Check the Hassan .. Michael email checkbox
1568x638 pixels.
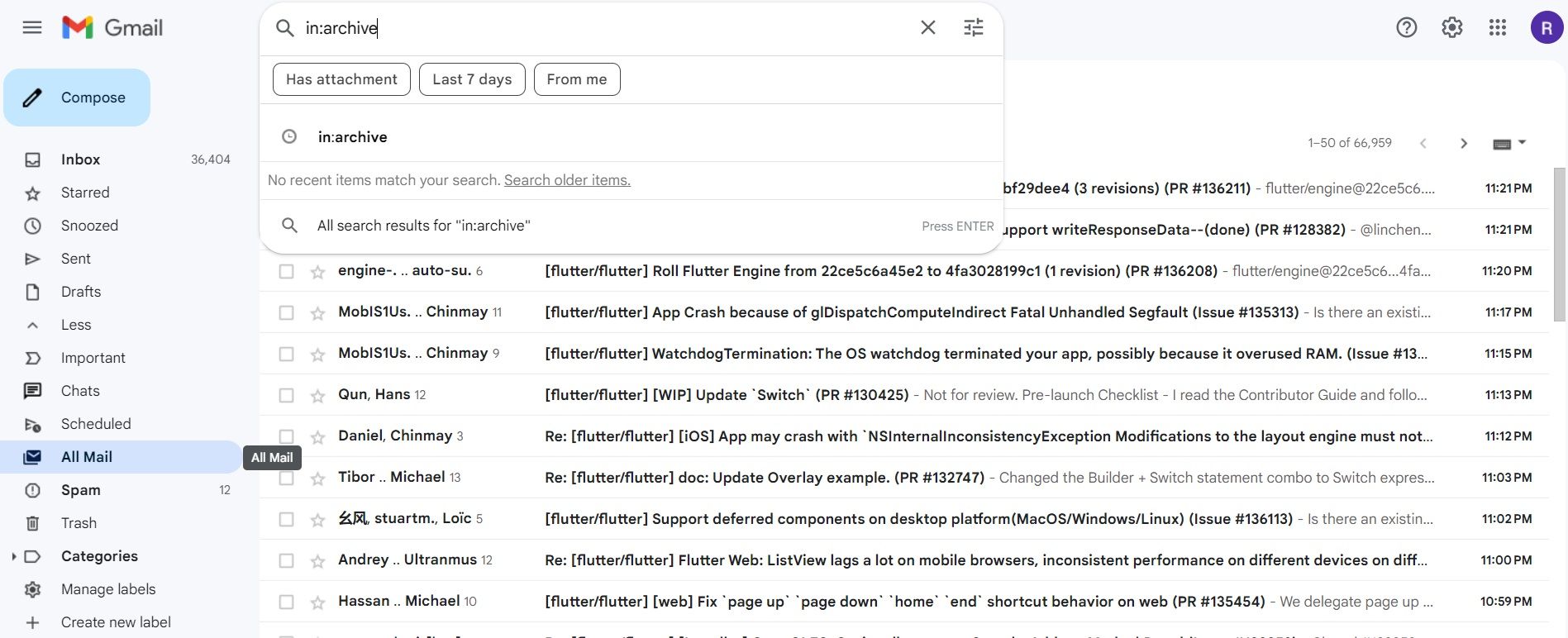[x=286, y=602]
